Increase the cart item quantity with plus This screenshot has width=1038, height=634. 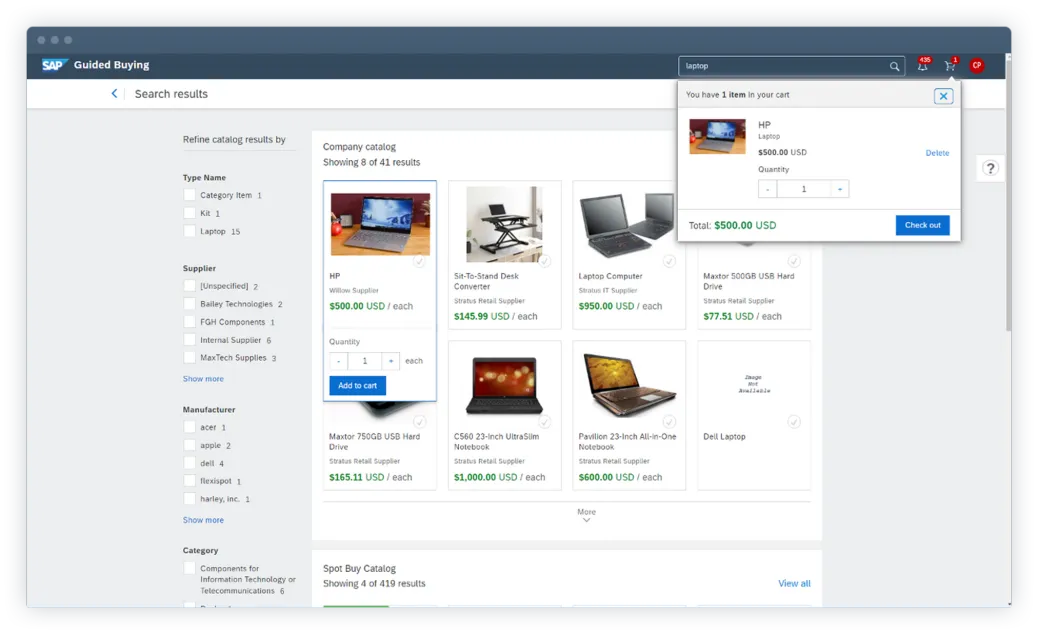pyautogui.click(x=840, y=189)
